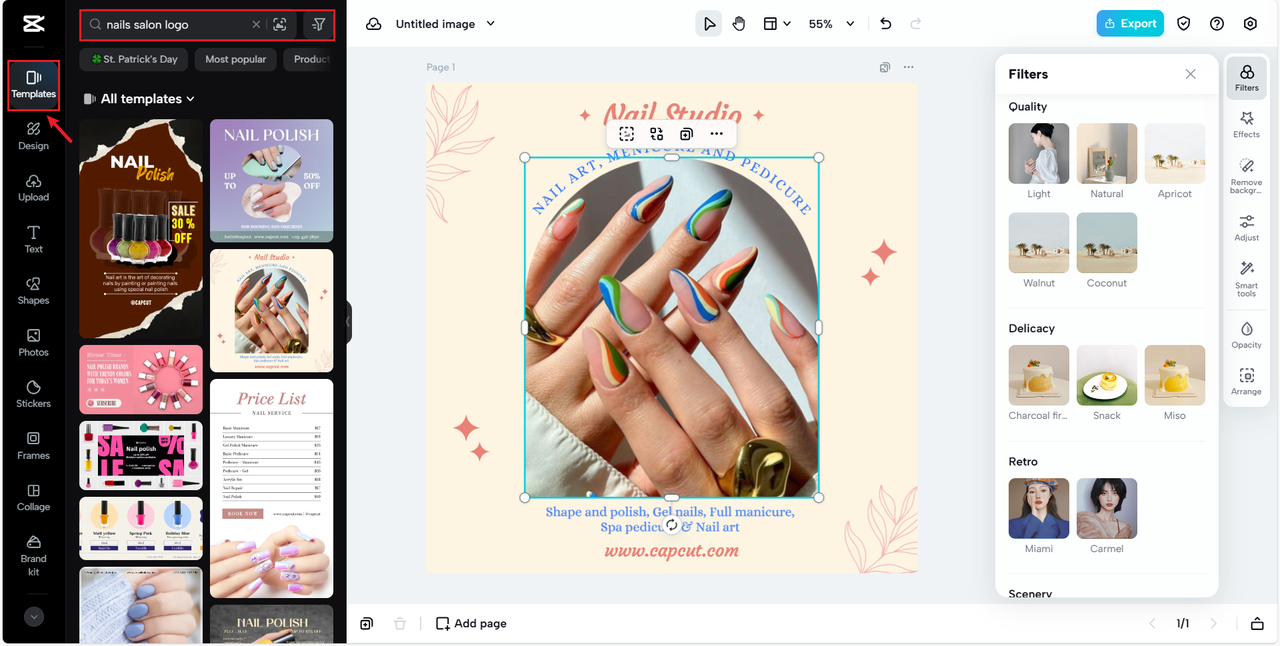Open the 55% zoom dropdown
1280x646 pixels.
click(x=832, y=24)
